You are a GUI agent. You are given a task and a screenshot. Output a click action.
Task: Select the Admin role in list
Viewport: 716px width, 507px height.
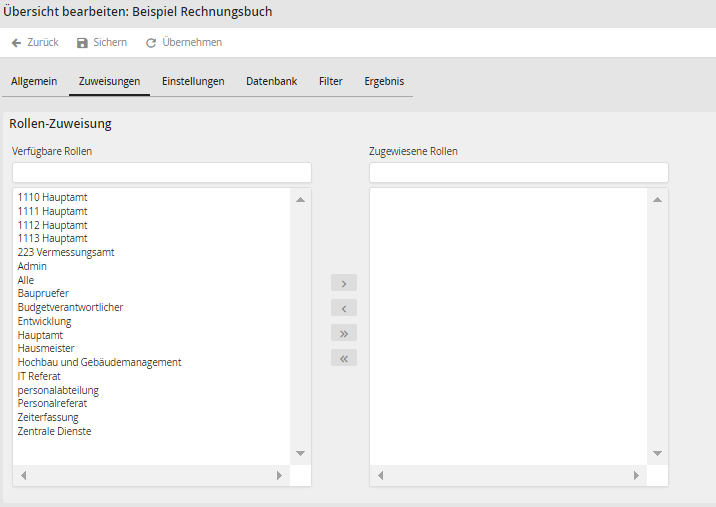(x=32, y=266)
